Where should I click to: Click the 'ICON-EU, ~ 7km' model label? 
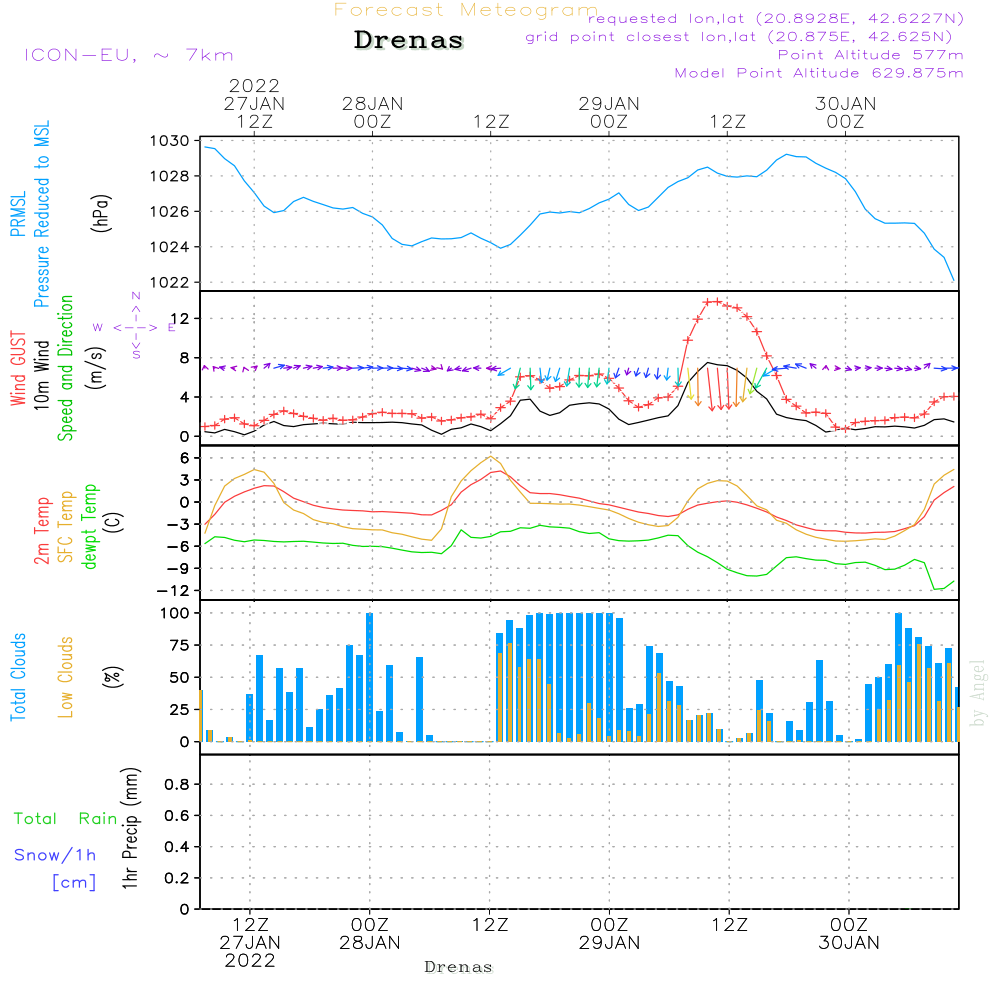tap(129, 55)
